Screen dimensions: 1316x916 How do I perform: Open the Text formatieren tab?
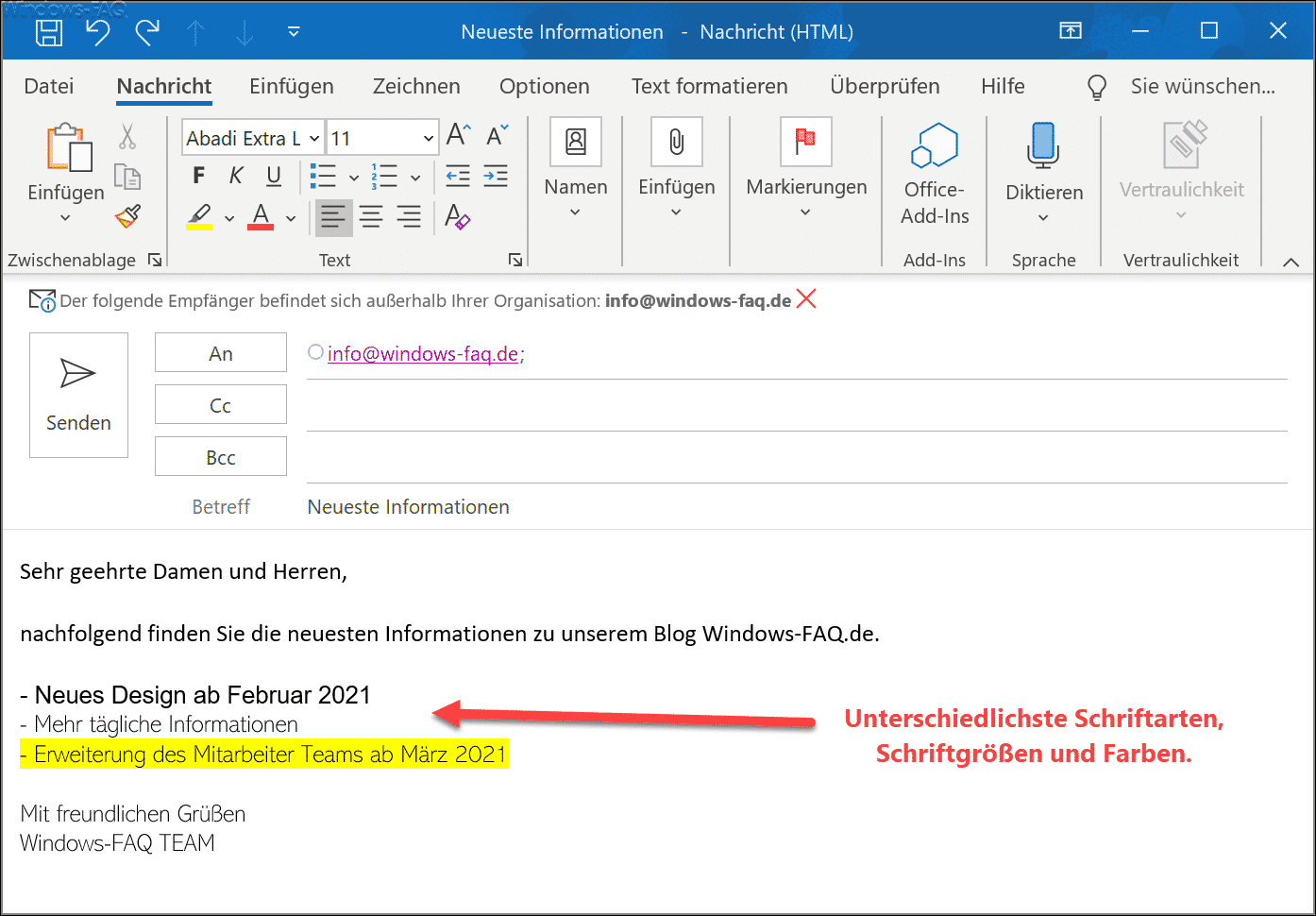pos(710,86)
